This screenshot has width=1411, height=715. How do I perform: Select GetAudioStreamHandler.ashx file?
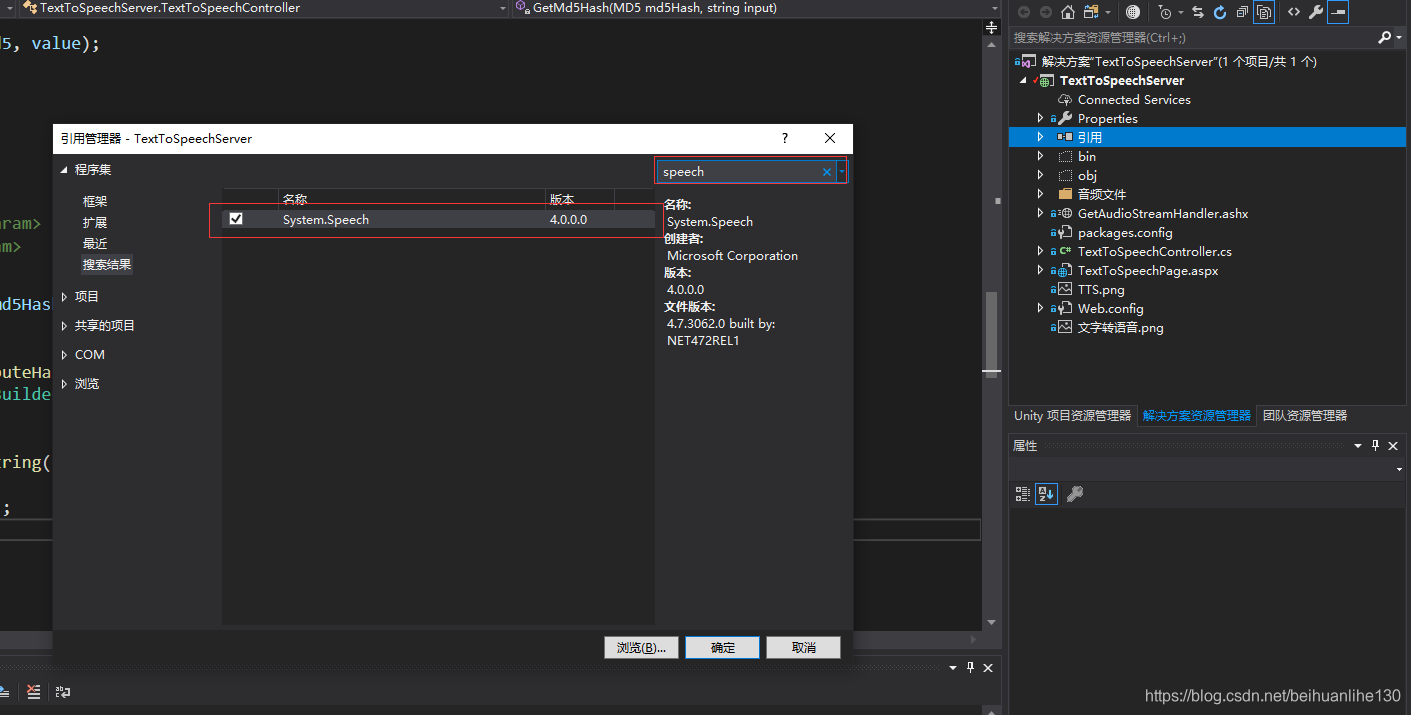(x=1163, y=214)
